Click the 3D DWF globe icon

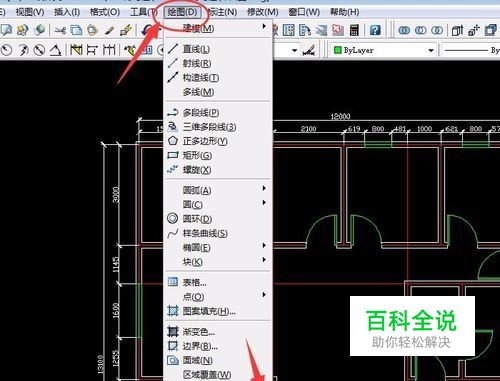click(x=39, y=30)
